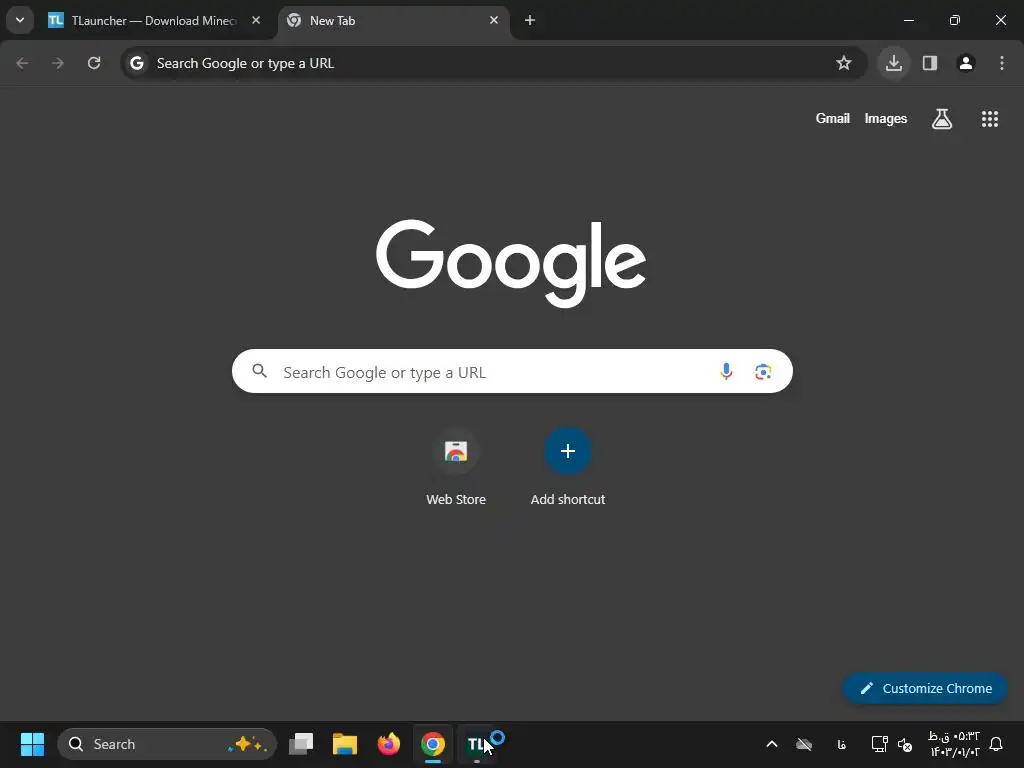Image resolution: width=1024 pixels, height=768 pixels.
Task: Click into the Google search box
Action: click(x=513, y=372)
